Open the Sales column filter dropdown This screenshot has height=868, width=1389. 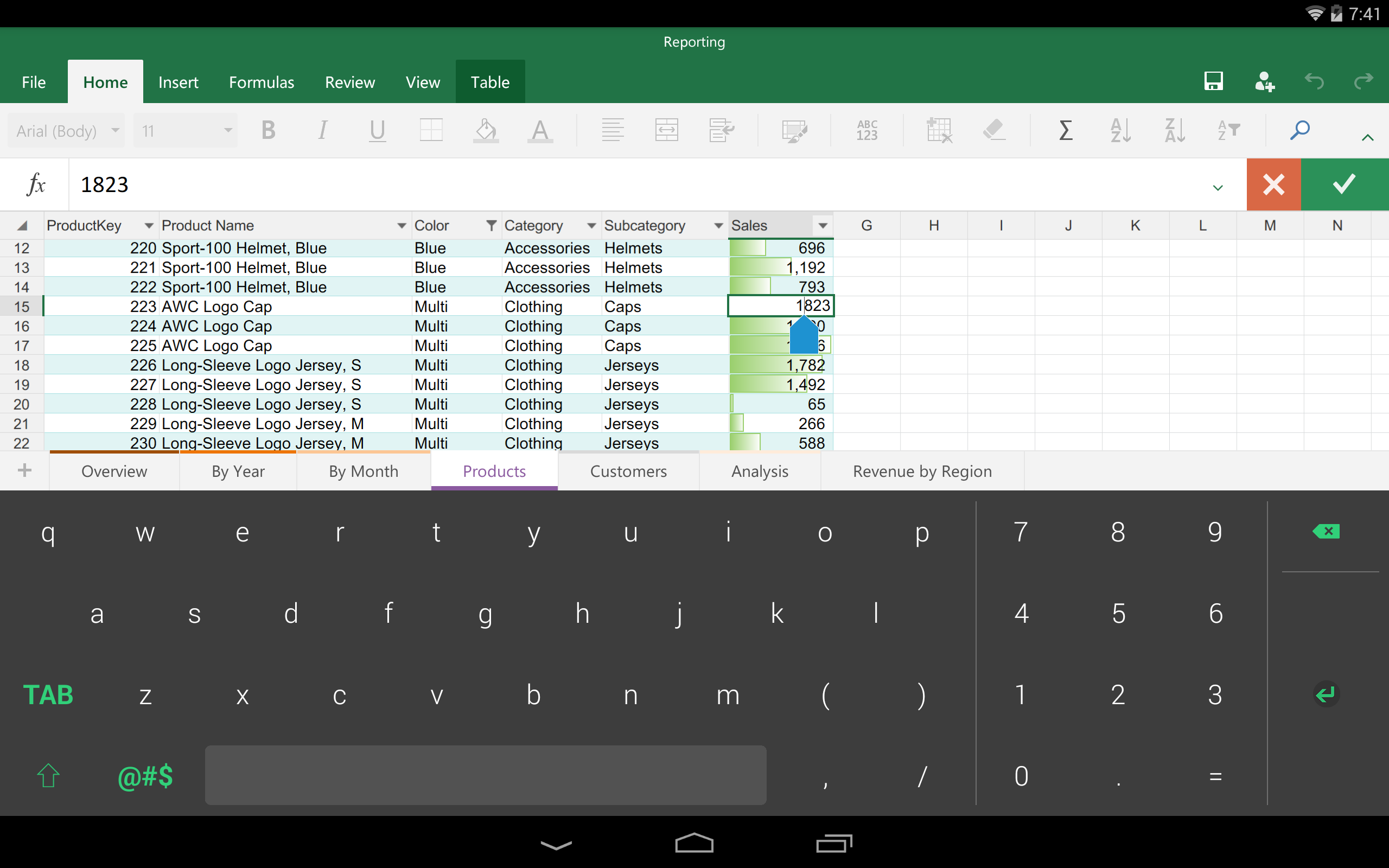tap(823, 225)
